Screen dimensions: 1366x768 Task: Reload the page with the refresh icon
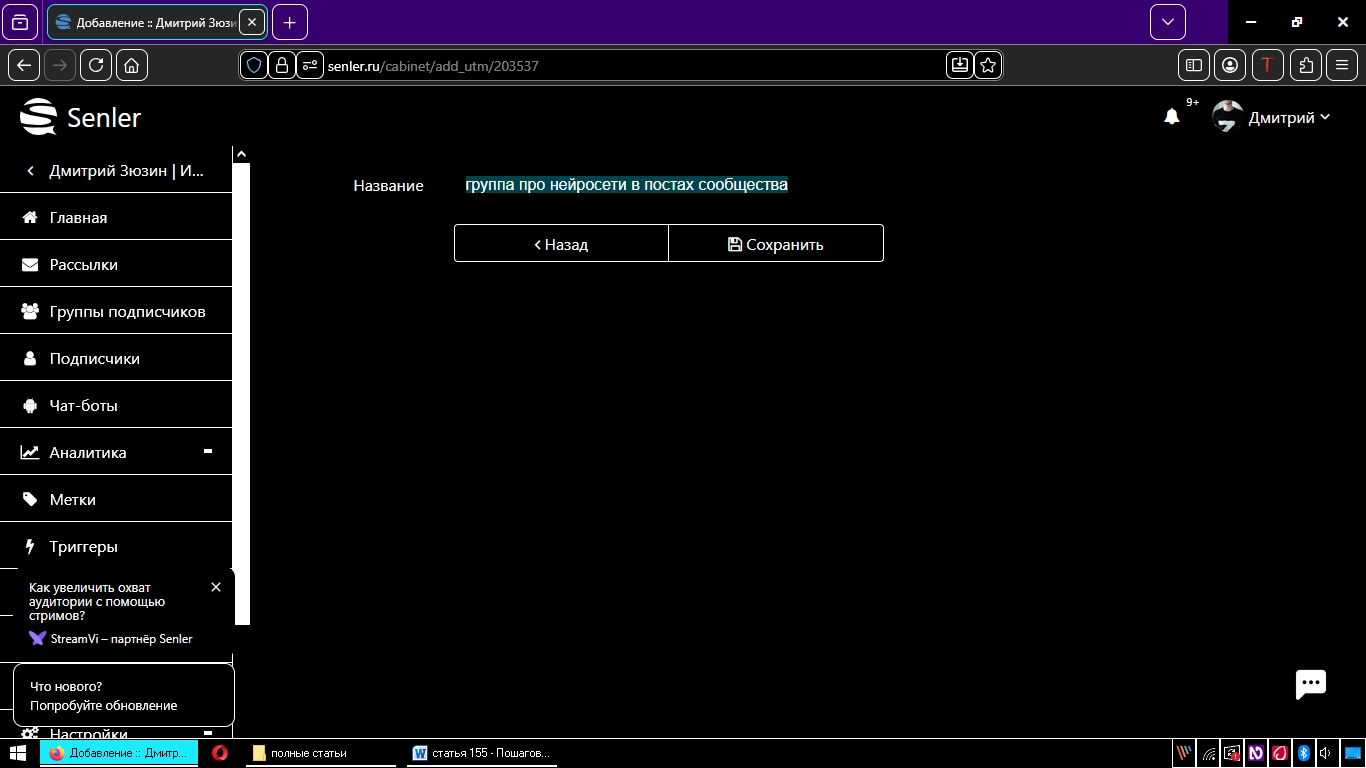point(96,65)
